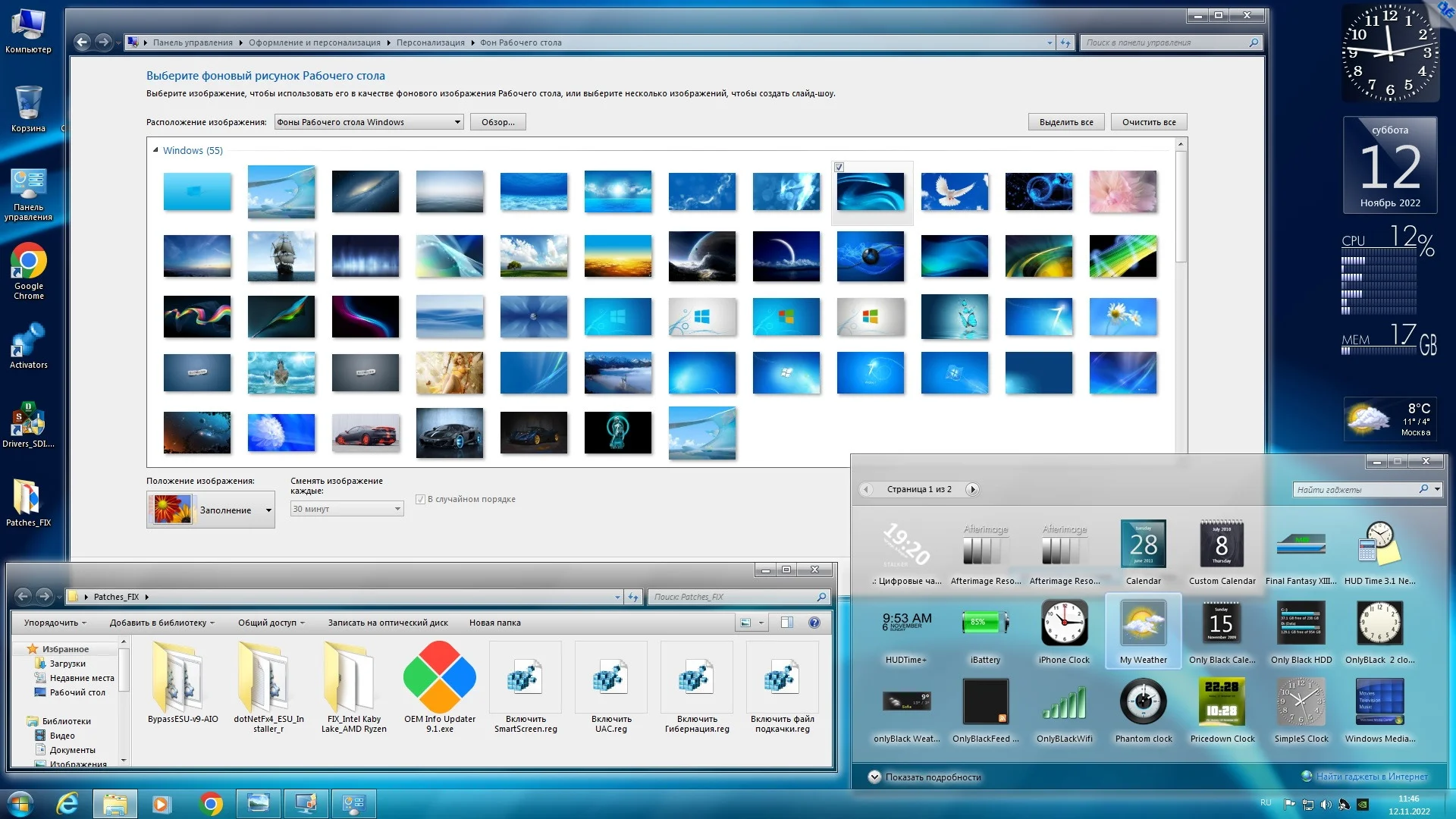Launch Internet Explorer from taskbar

(67, 803)
